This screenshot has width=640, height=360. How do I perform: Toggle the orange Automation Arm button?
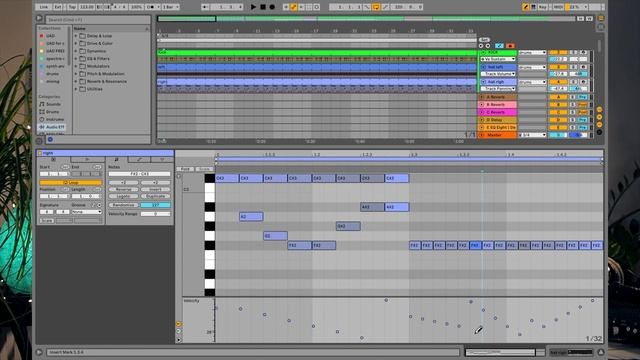(293, 7)
